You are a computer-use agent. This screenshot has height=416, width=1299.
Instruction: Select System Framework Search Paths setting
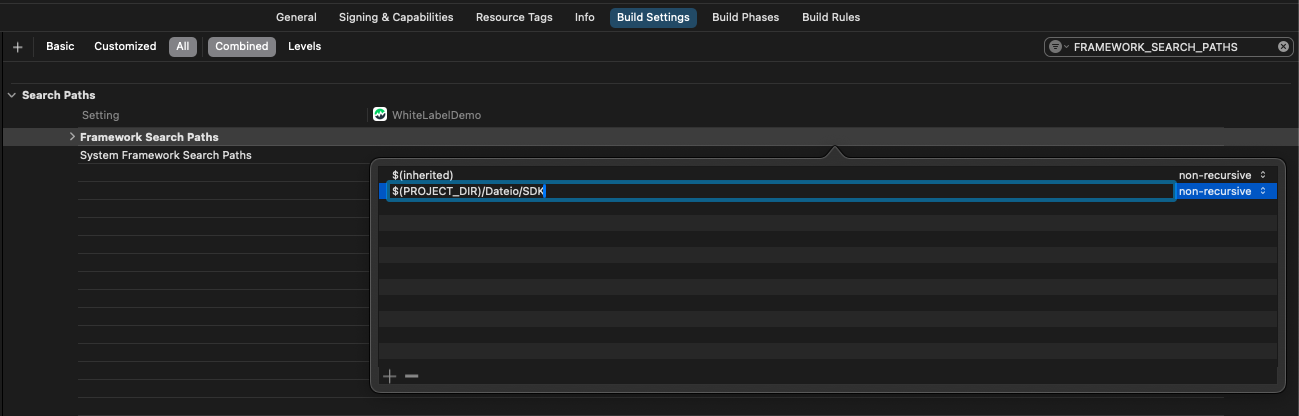[166, 155]
